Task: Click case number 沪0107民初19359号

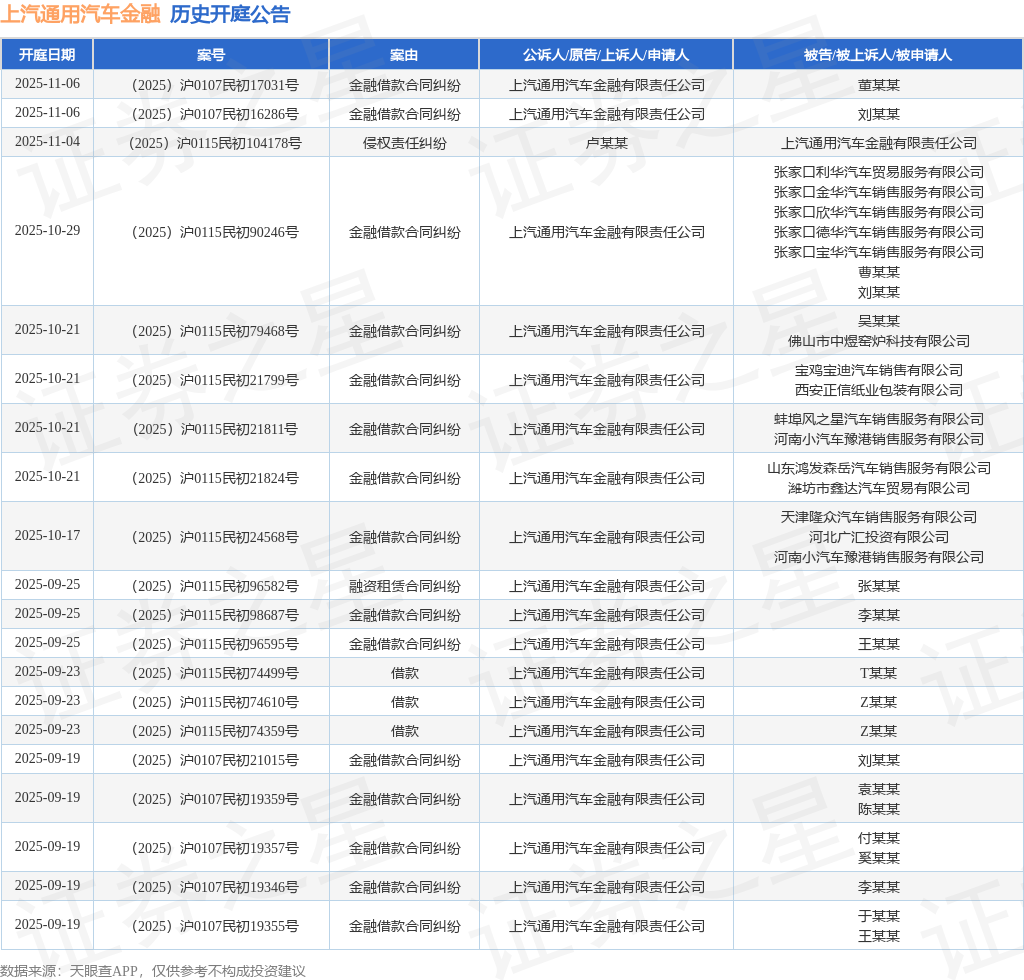Action: (x=215, y=798)
